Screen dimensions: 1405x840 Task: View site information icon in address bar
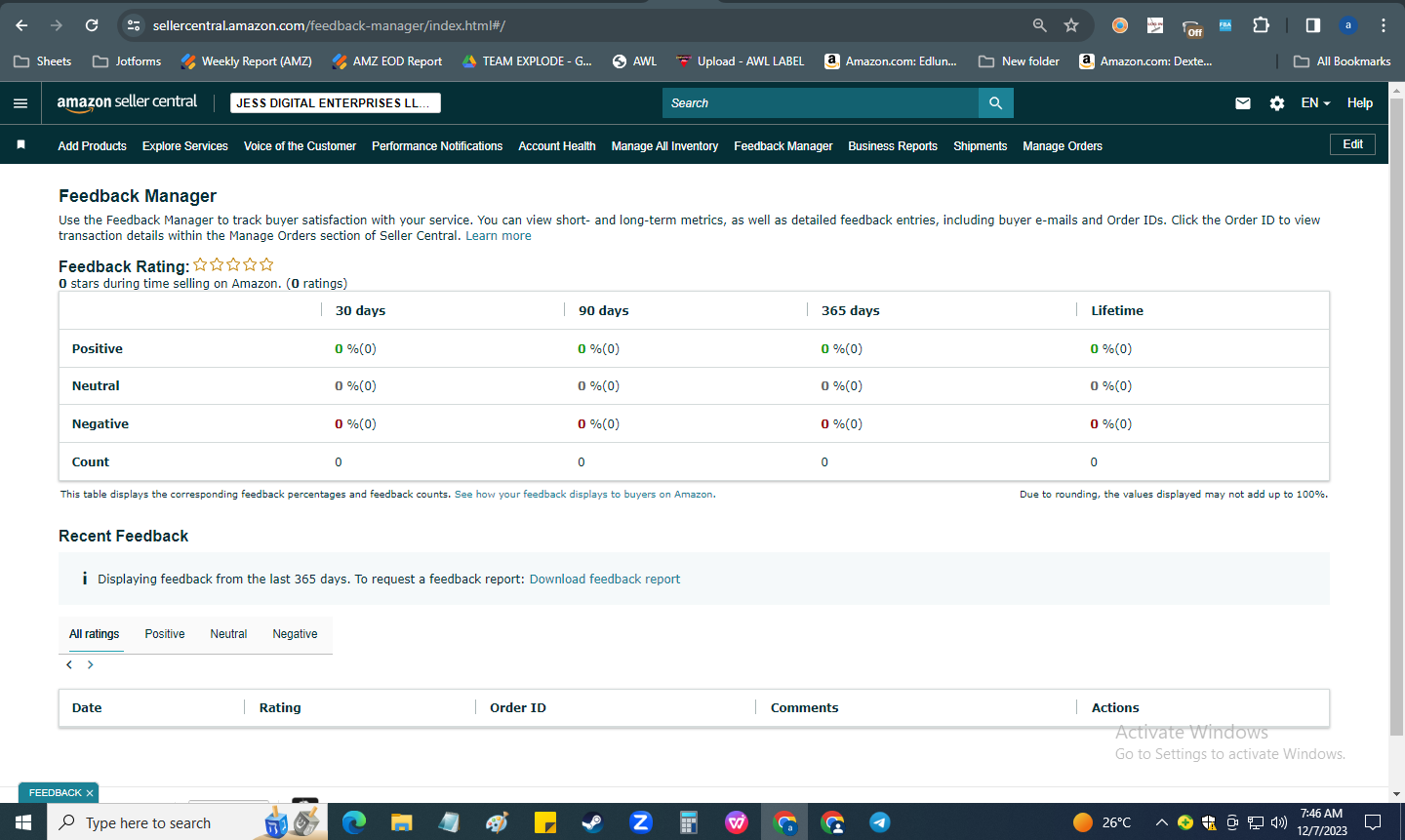(135, 25)
